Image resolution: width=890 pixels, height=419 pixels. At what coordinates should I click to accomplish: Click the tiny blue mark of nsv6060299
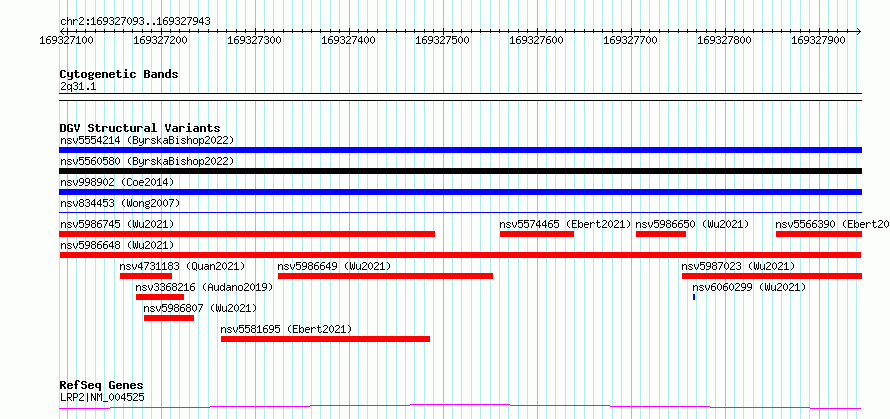pos(694,297)
